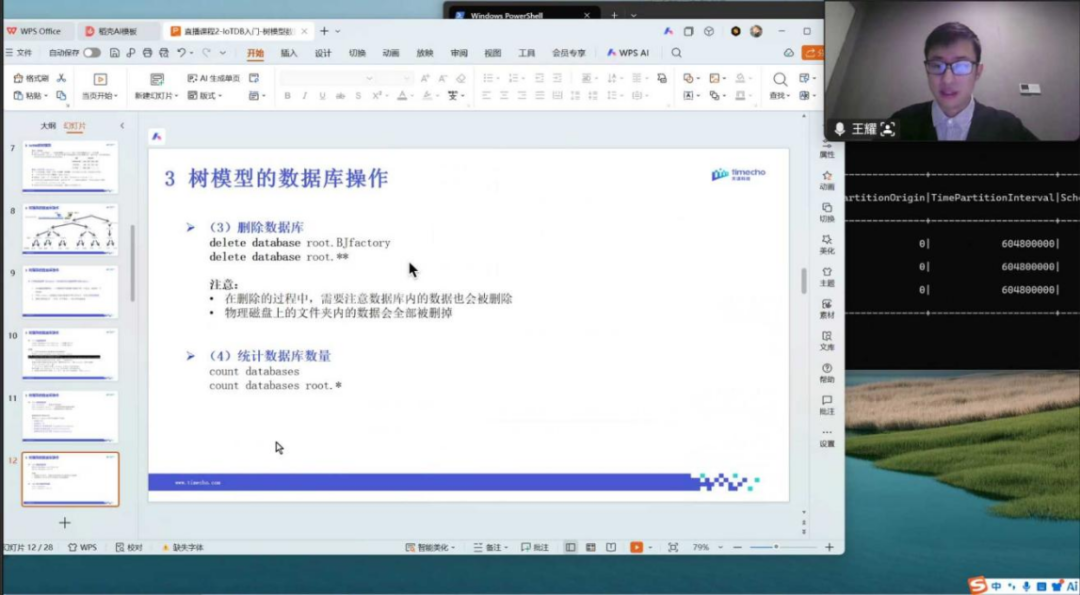Expand the 版式 layout dropdown
Image resolution: width=1080 pixels, height=595 pixels.
pos(205,96)
